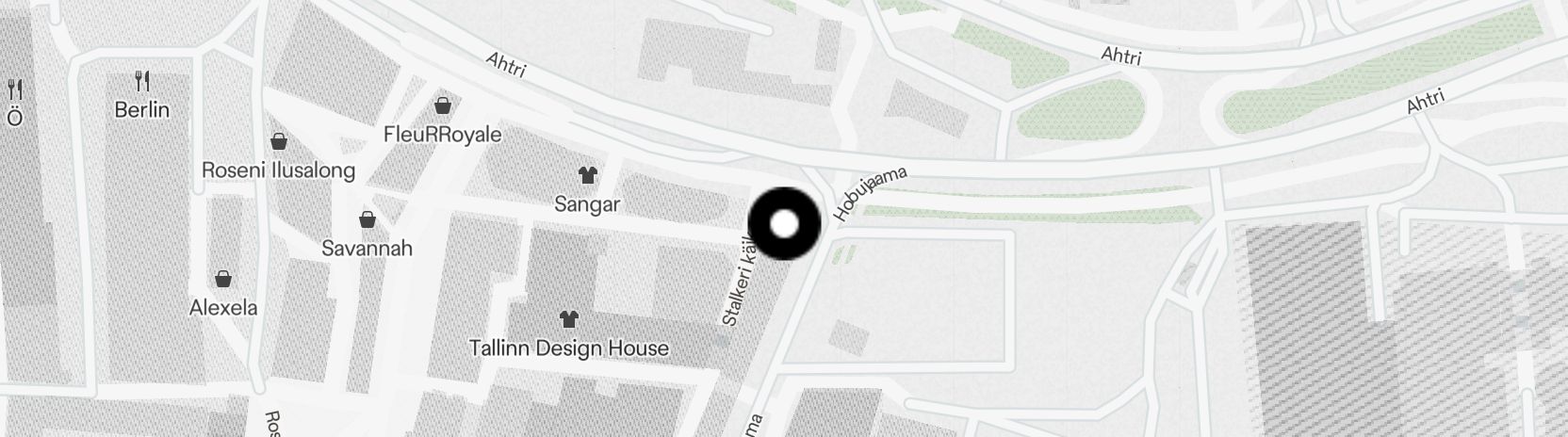Select the Roseni Ilusalong place label

click(279, 170)
